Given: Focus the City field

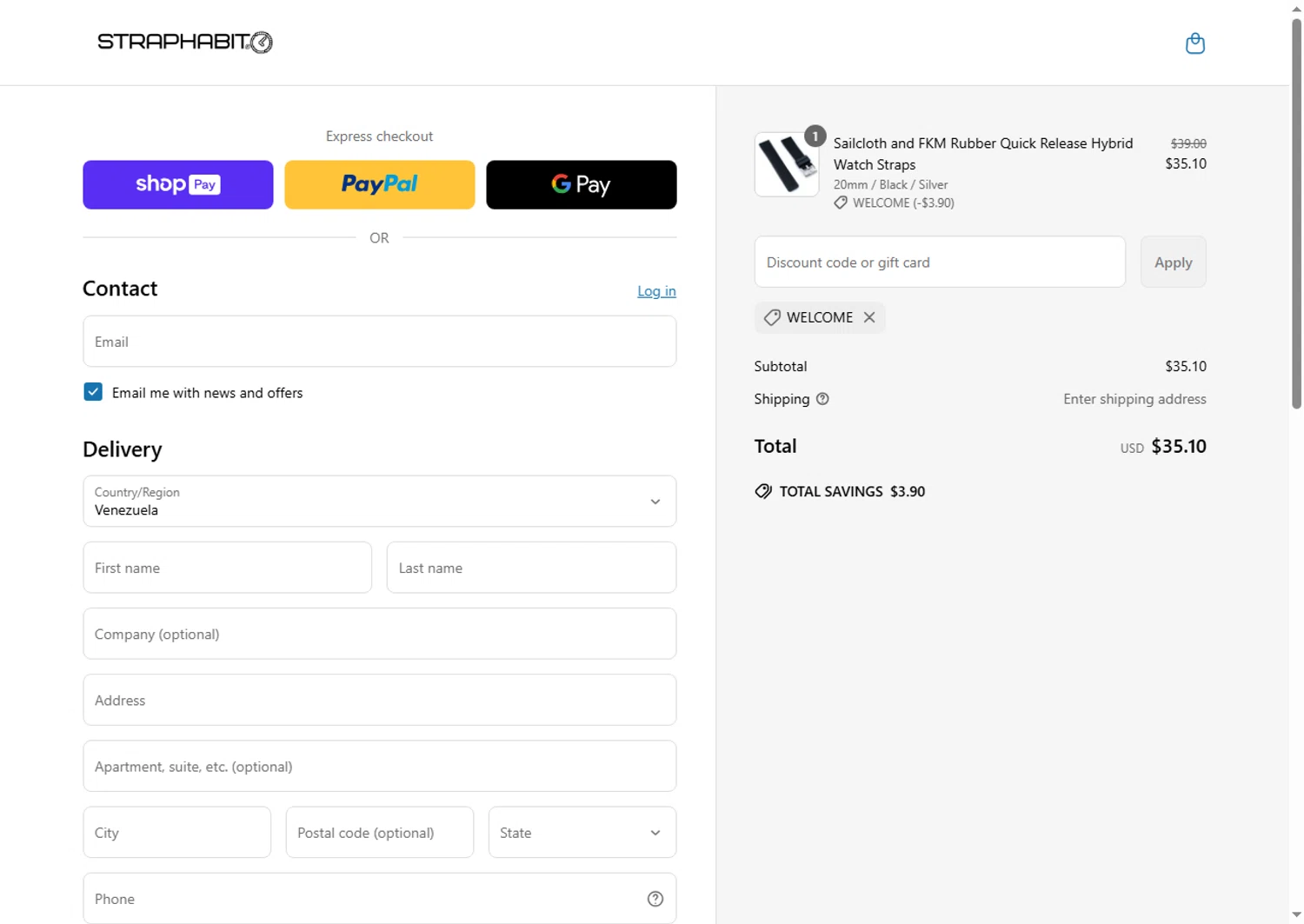Looking at the screenshot, I should pos(177,832).
